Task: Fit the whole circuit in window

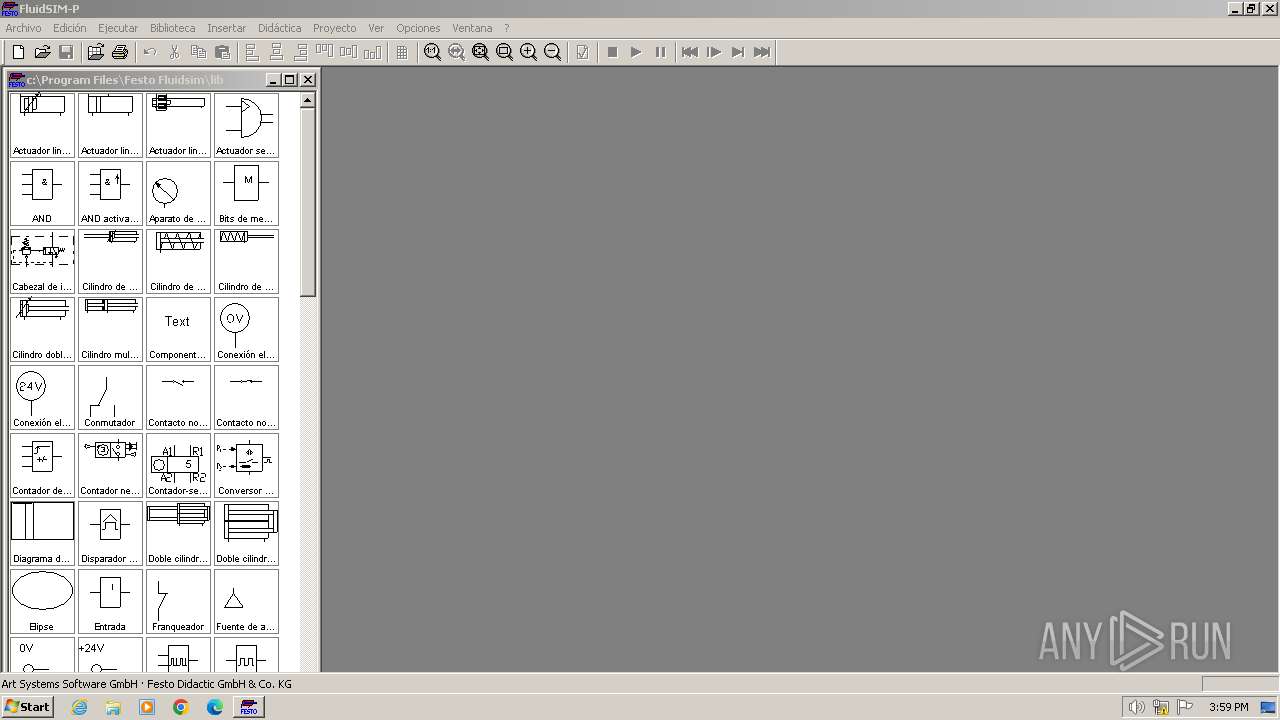Action: pos(480,52)
